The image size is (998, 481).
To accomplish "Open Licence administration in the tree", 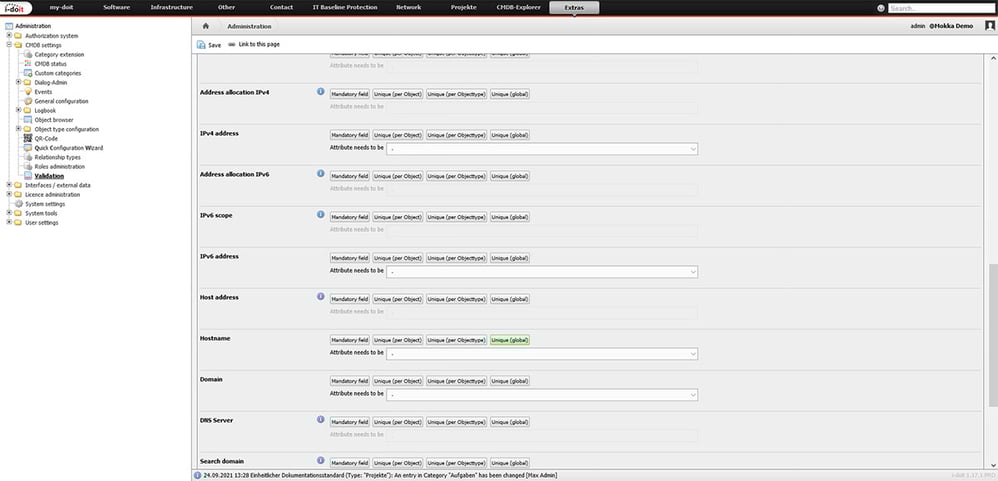I will coord(52,194).
